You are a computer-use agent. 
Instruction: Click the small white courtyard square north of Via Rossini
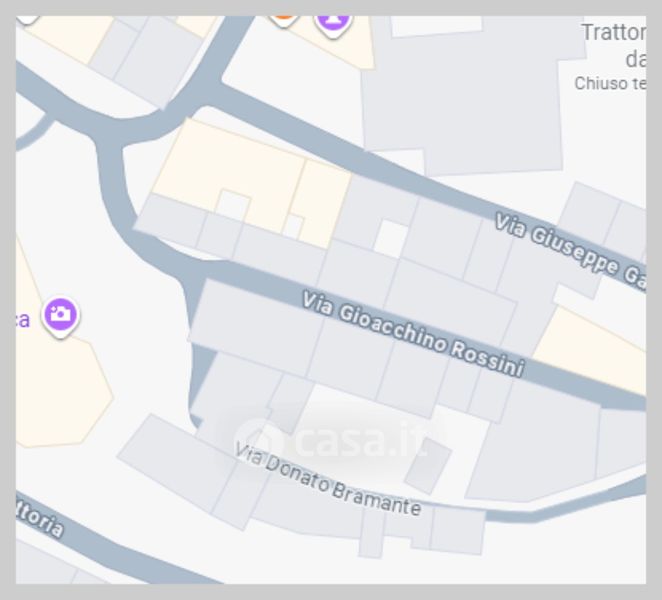(x=391, y=239)
